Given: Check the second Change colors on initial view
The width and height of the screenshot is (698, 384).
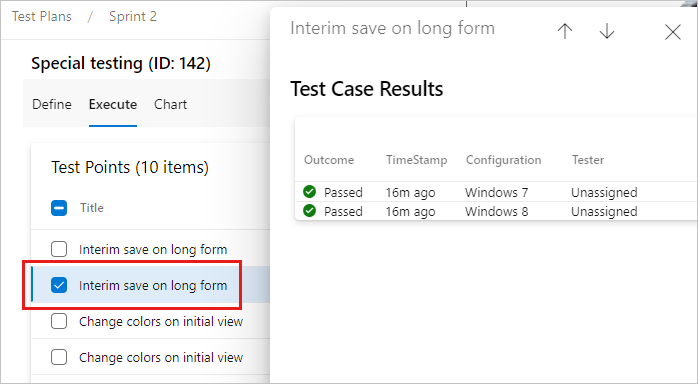Looking at the screenshot, I should tap(59, 357).
